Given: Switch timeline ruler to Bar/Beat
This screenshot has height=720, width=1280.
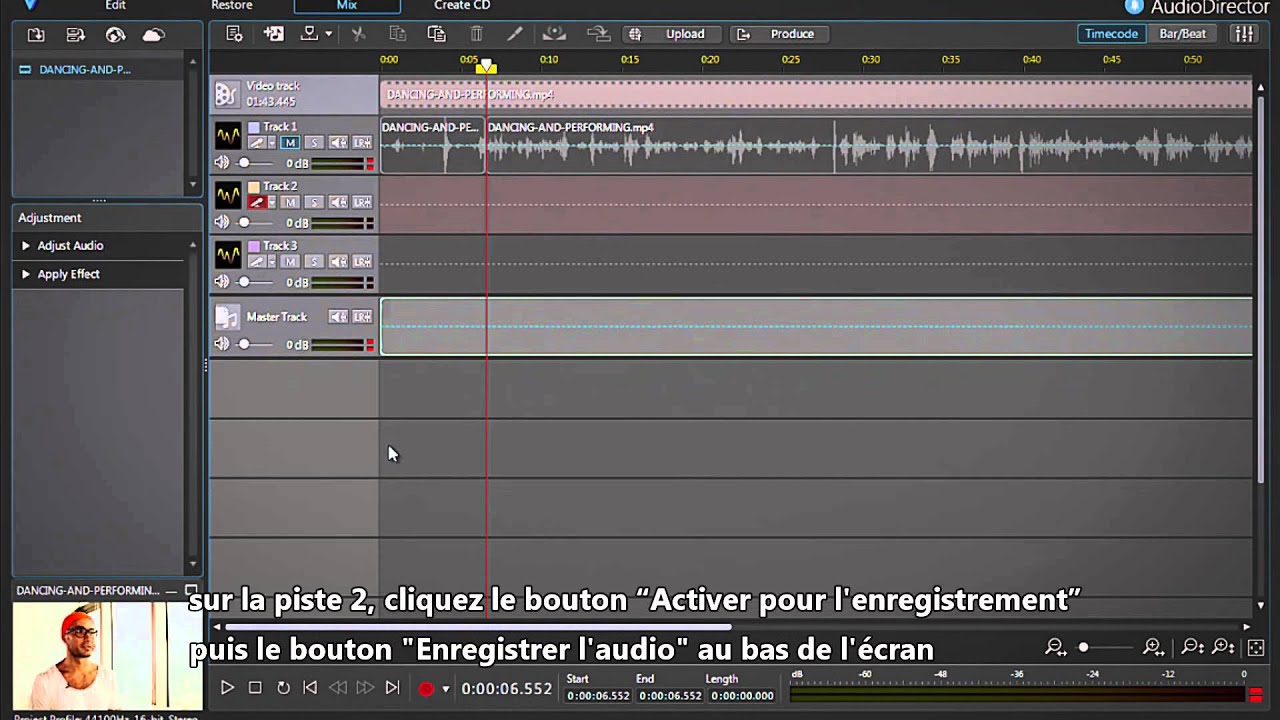Looking at the screenshot, I should (x=1183, y=34).
